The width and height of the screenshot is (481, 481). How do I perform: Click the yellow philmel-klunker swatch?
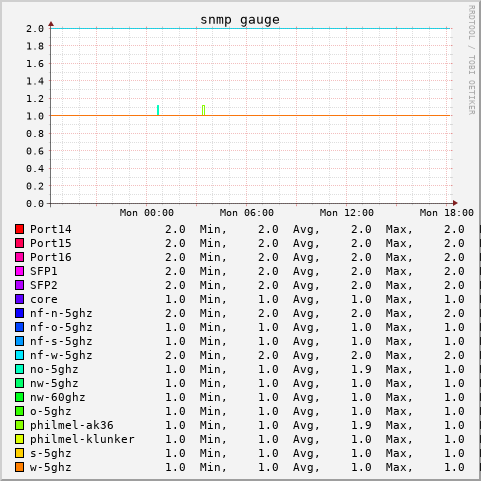[20, 439]
